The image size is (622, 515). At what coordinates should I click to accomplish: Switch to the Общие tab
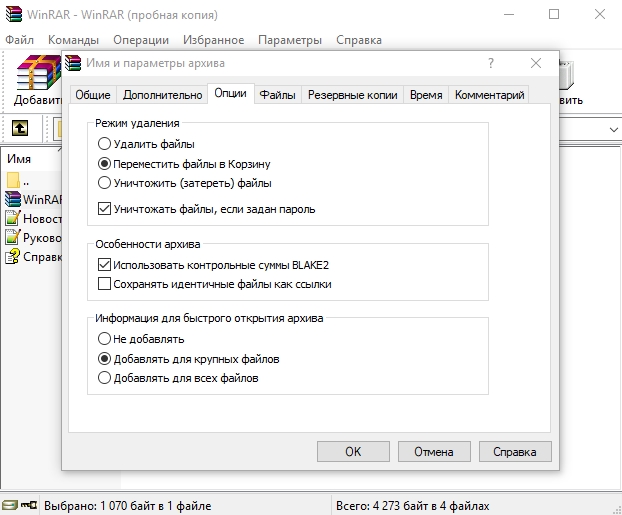(93, 95)
